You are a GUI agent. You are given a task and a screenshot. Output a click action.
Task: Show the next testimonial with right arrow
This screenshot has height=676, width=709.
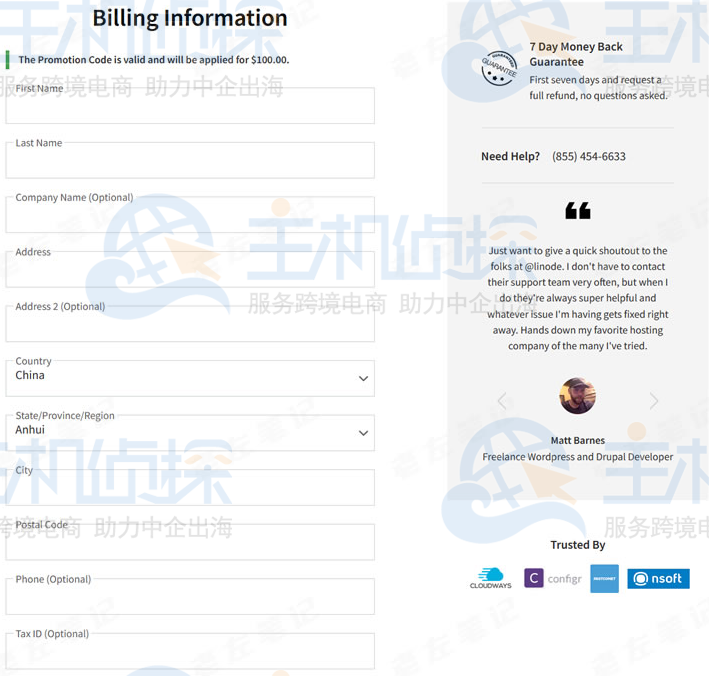653,401
